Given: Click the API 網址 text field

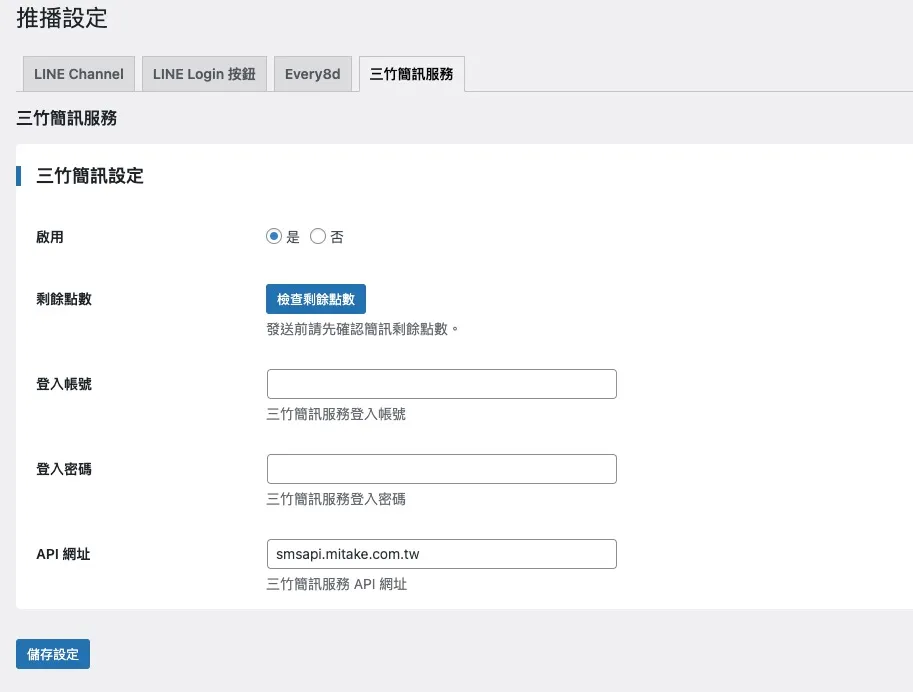Looking at the screenshot, I should pos(441,553).
